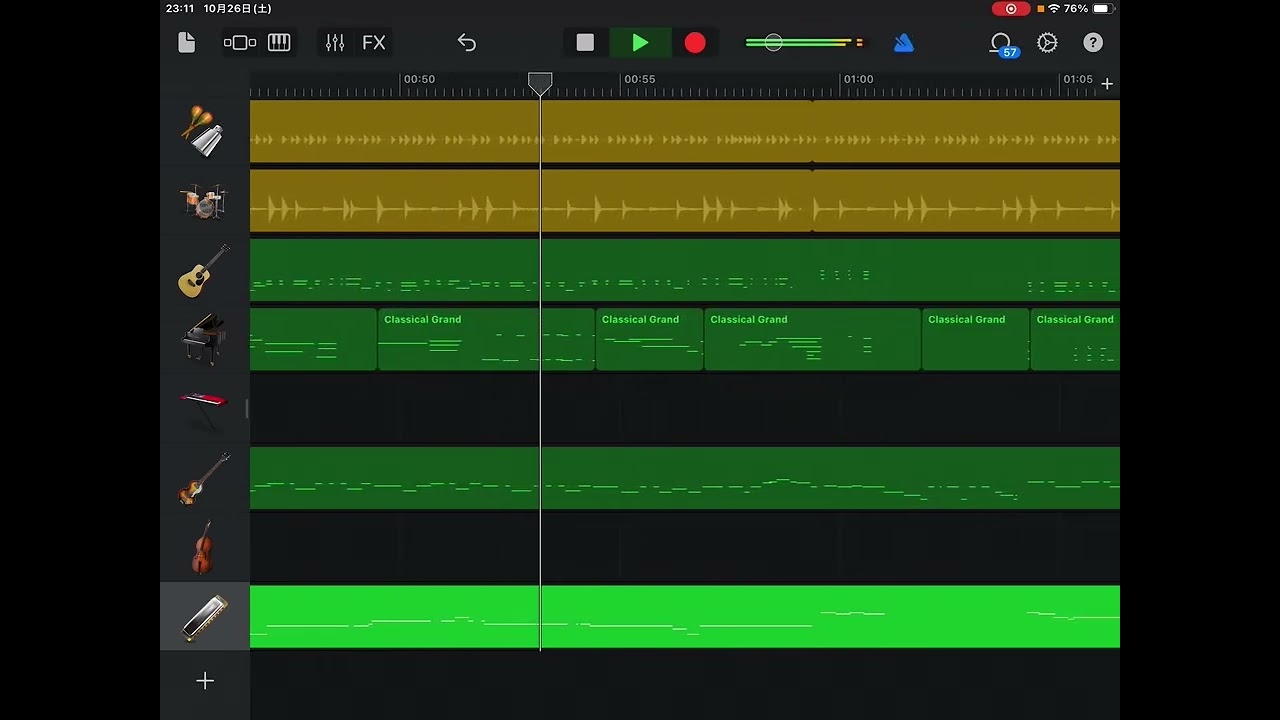
Task: Open the help question mark
Action: (x=1093, y=43)
